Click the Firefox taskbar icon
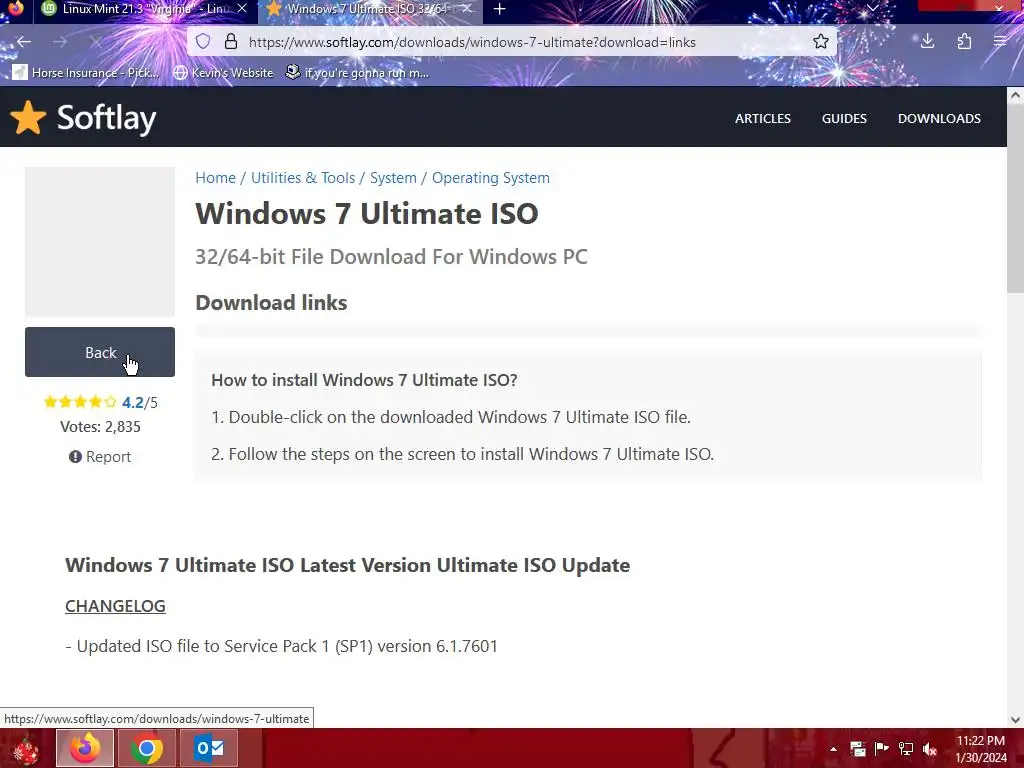The width and height of the screenshot is (1024, 768). coord(85,748)
